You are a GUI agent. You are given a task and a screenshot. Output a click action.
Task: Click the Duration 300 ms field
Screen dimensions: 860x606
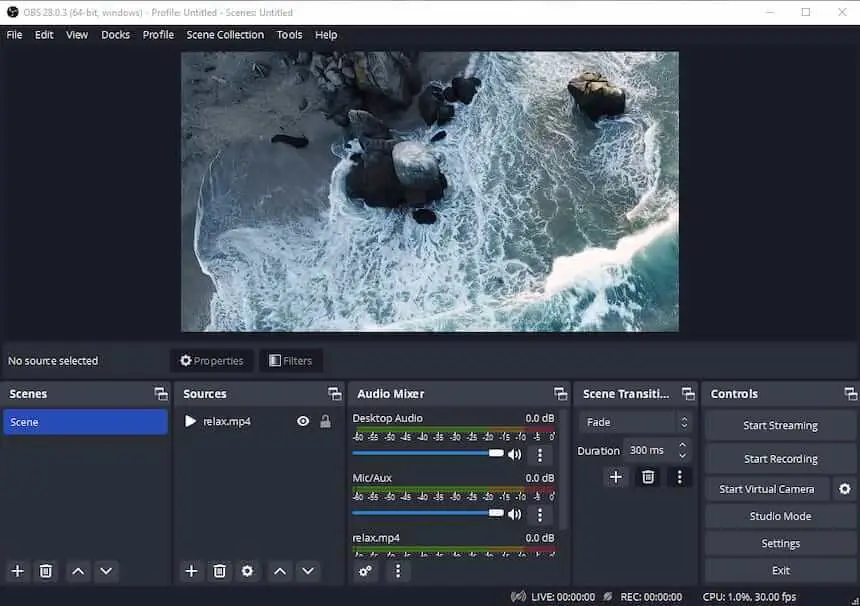(x=656, y=450)
